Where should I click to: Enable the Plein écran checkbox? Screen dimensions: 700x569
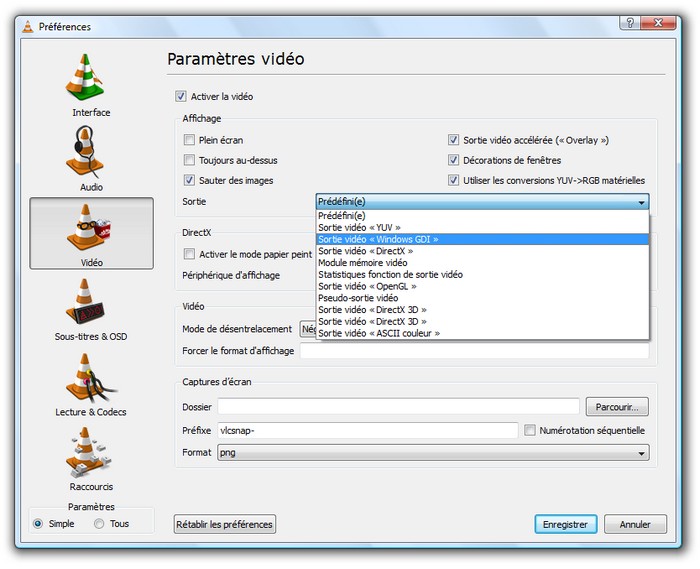pyautogui.click(x=189, y=141)
